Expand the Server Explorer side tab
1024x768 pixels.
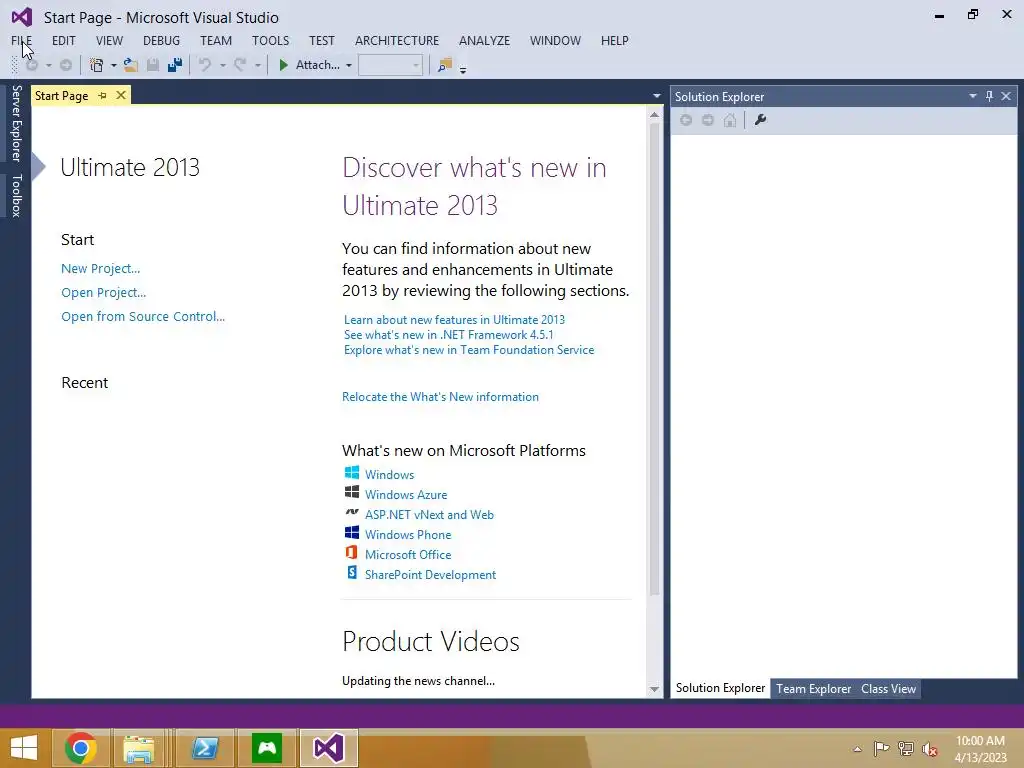click(x=16, y=123)
